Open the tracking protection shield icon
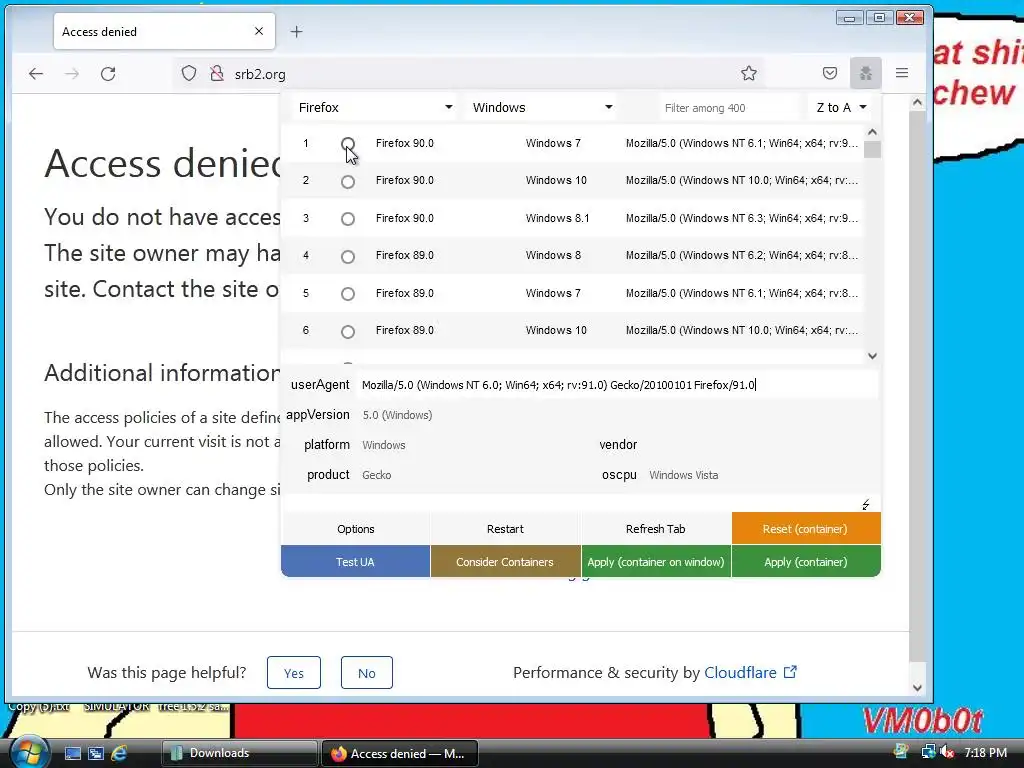This screenshot has width=1024, height=768. coord(189,73)
